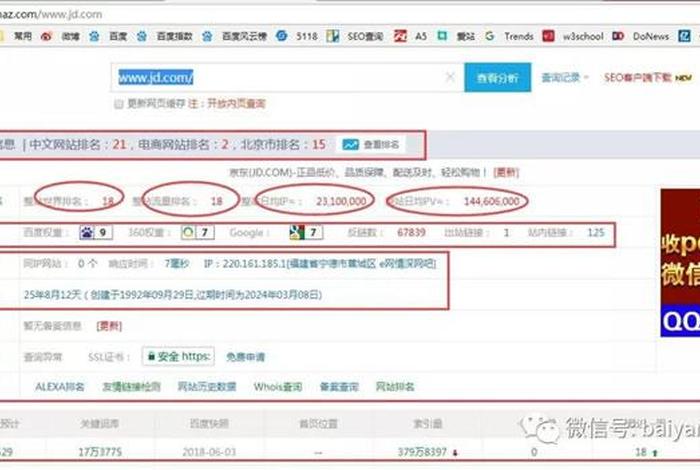Click the 同IP网站 value 0 个
This screenshot has width=700, height=470.
click(x=88, y=264)
